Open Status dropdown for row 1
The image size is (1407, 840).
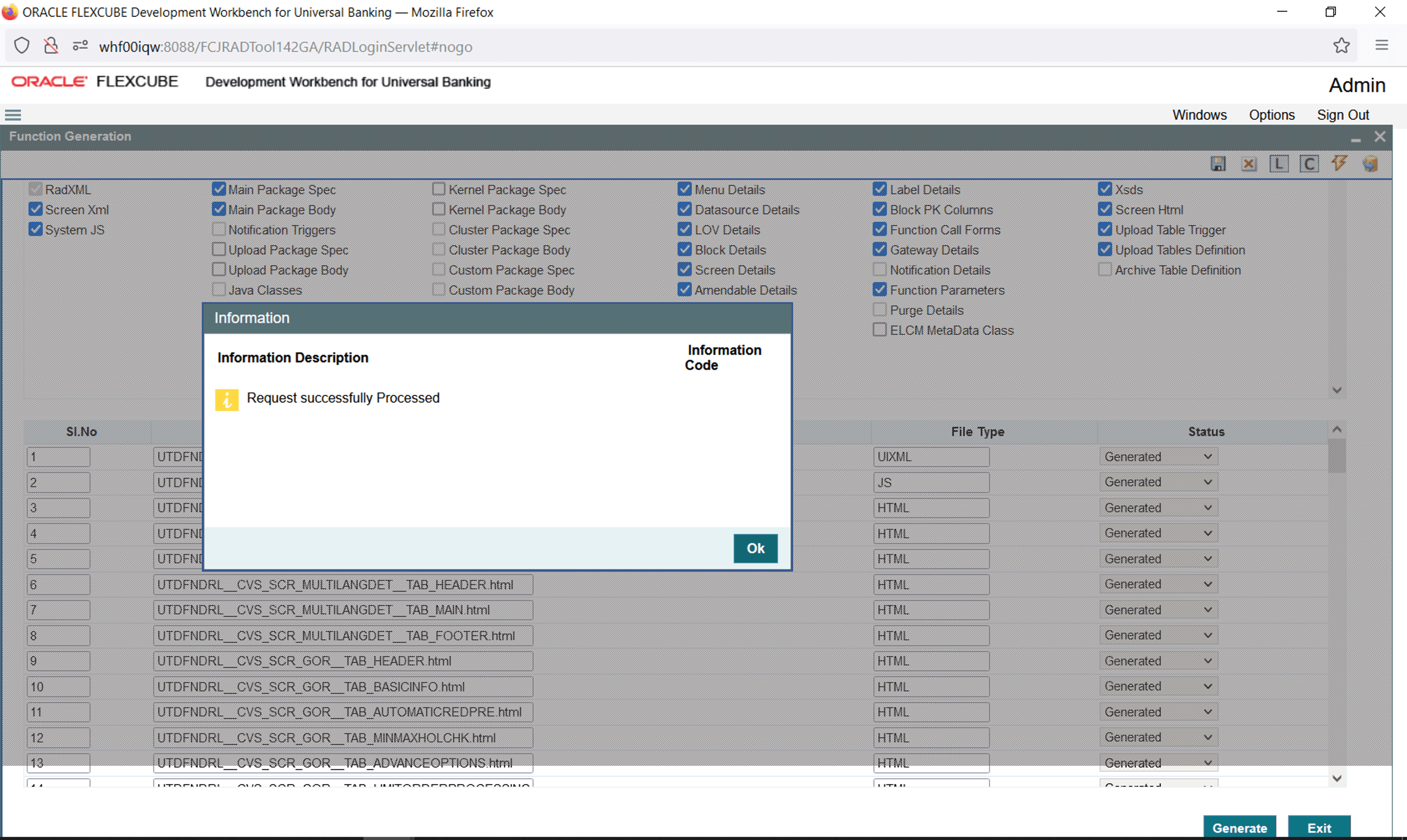tap(1158, 457)
